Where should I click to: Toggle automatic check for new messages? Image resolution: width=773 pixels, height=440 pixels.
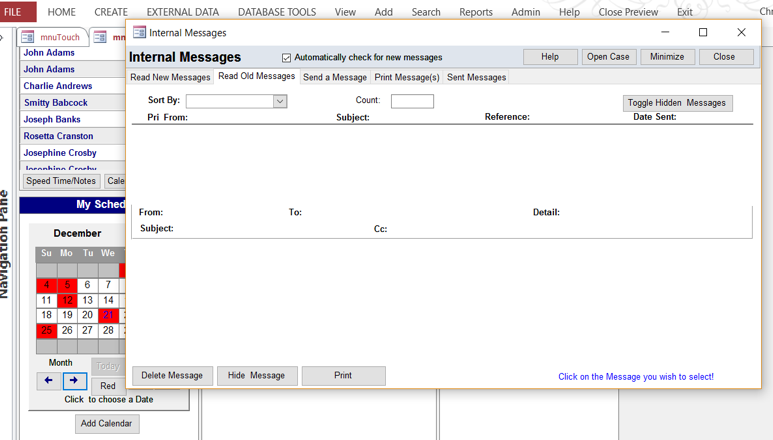[x=287, y=58]
